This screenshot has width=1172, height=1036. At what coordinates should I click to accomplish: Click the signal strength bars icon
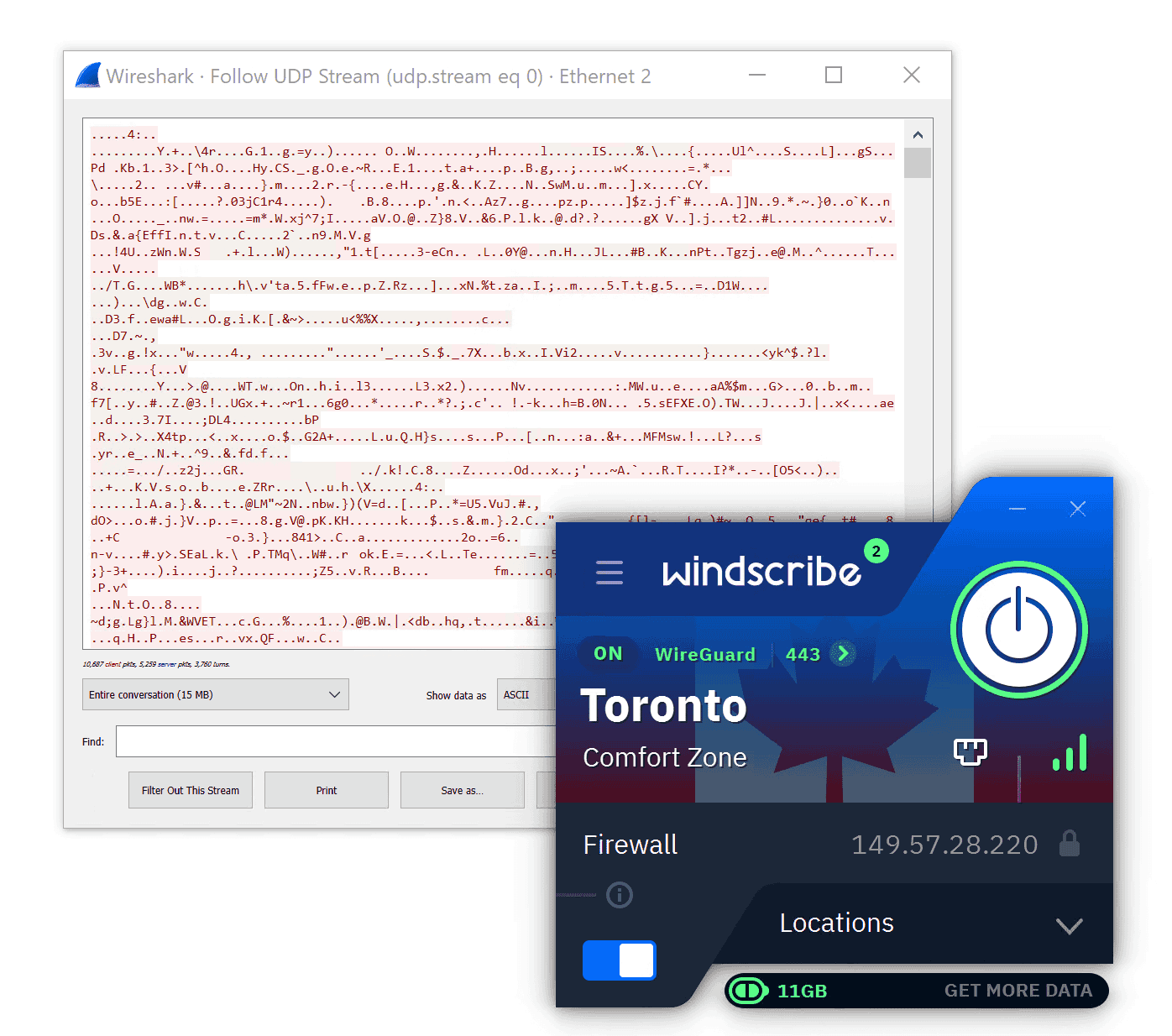tap(1070, 753)
